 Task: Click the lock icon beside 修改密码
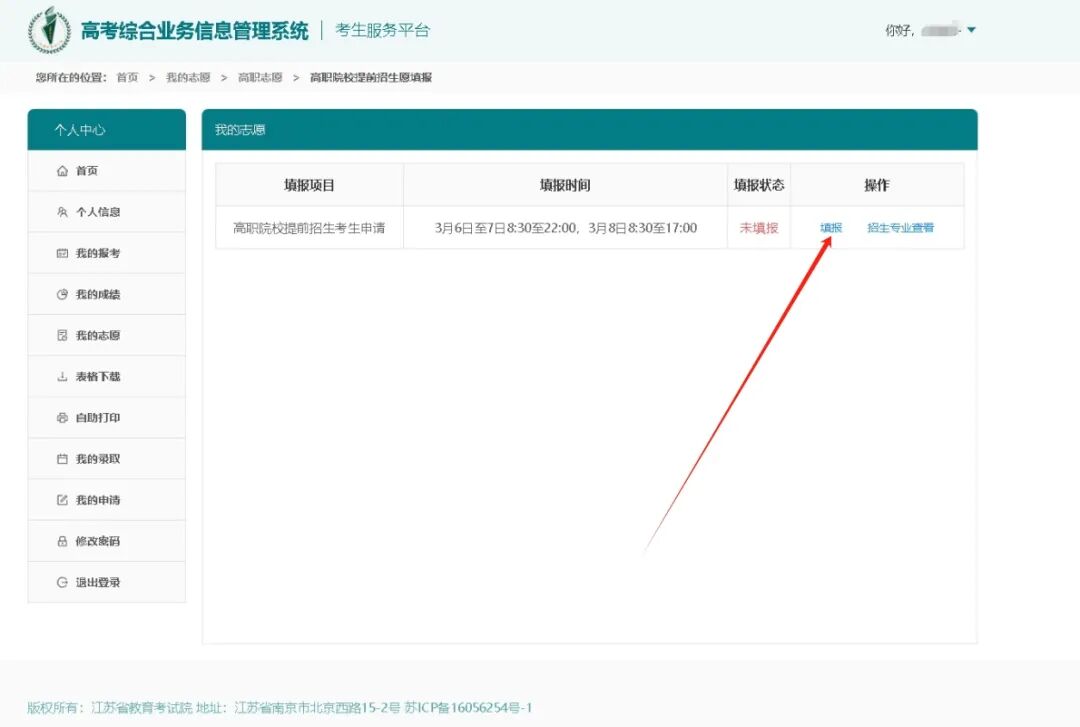click(x=62, y=542)
